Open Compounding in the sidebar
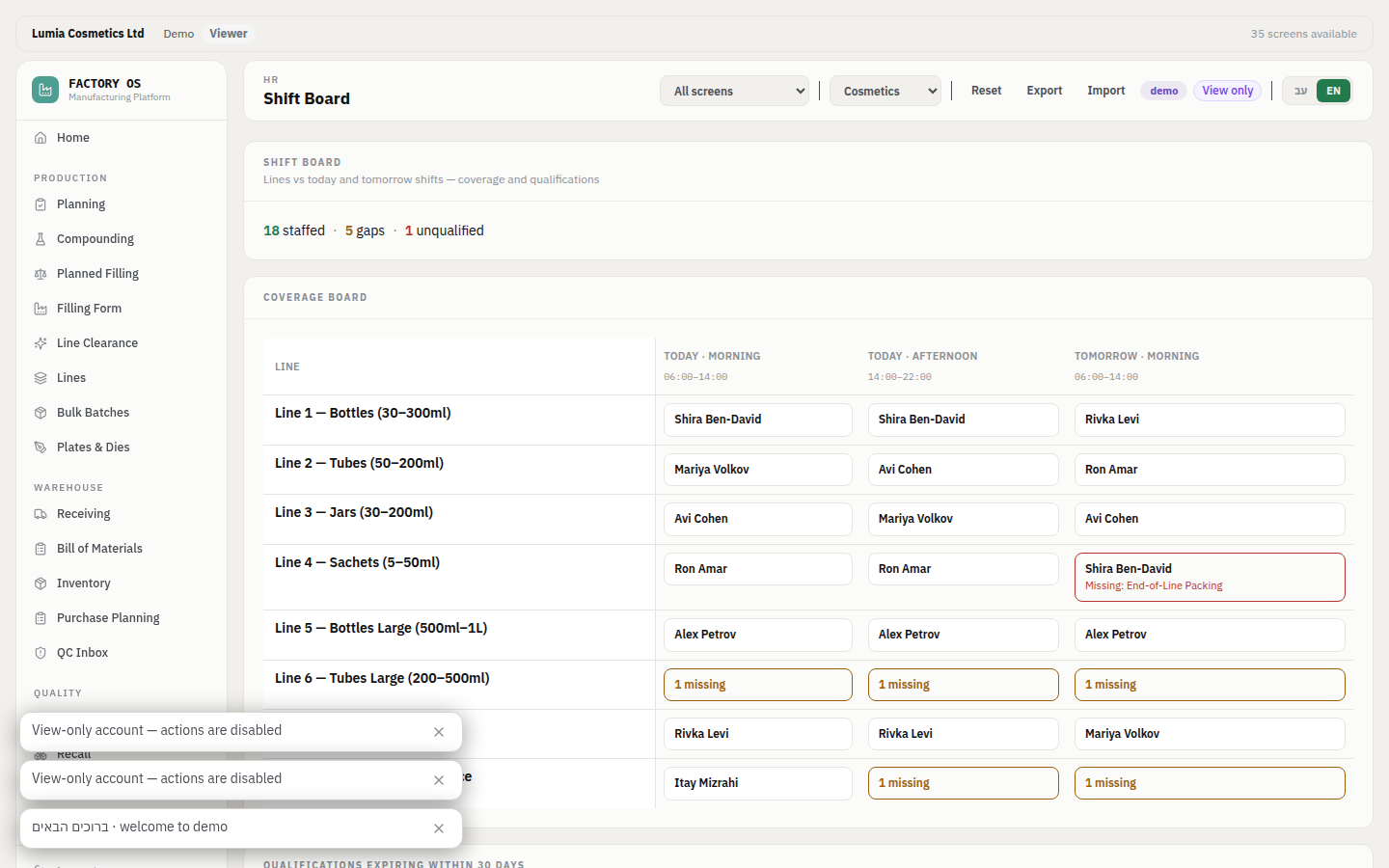The image size is (1389, 868). [122, 239]
